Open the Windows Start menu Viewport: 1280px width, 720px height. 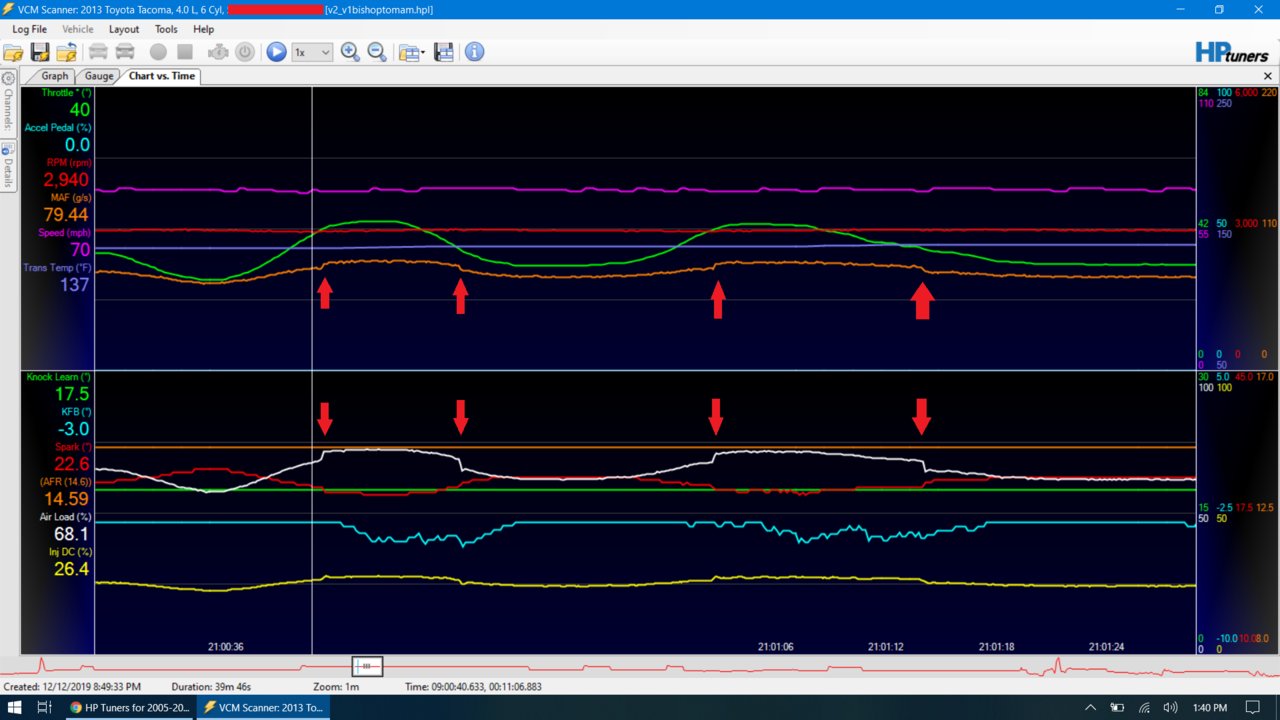click(x=15, y=707)
